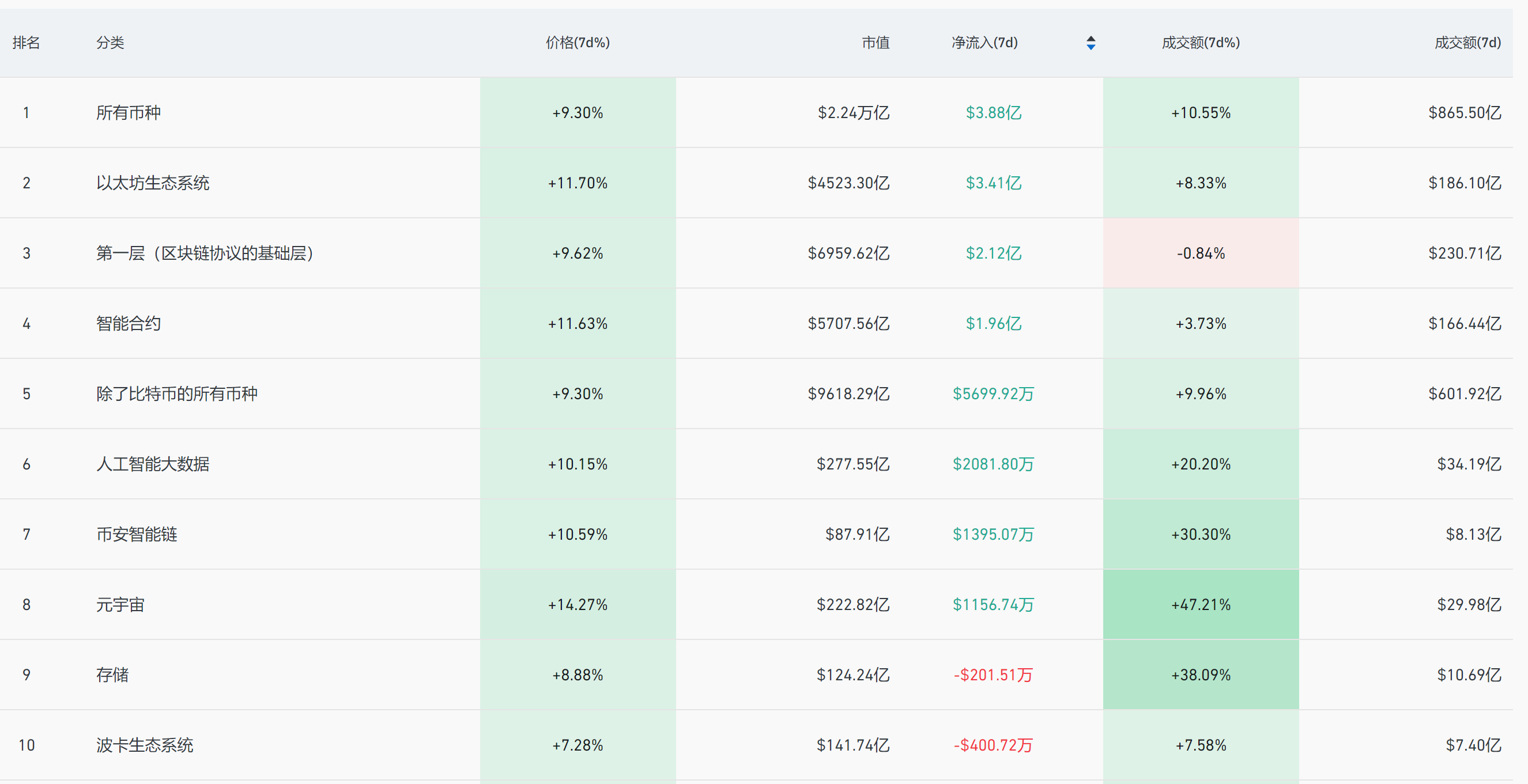The image size is (1528, 784).
Task: Sort by 净流入(7d) column header
Action: point(984,43)
